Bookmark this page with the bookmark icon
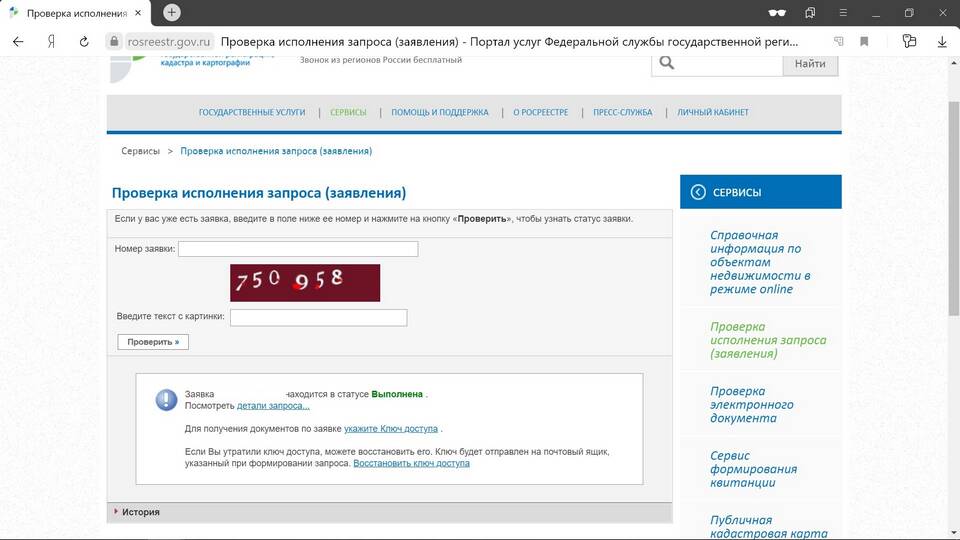 864,42
